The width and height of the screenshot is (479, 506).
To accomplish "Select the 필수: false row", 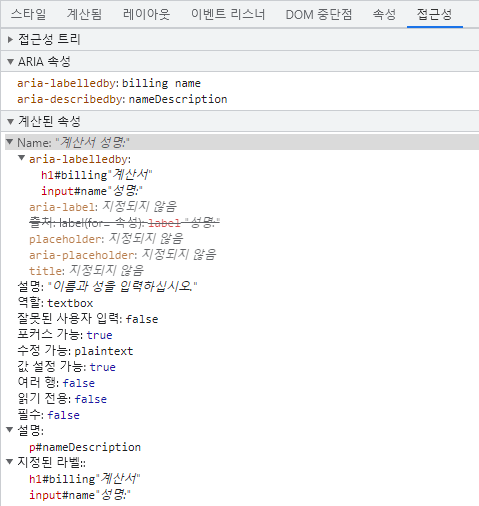I will click(48, 415).
